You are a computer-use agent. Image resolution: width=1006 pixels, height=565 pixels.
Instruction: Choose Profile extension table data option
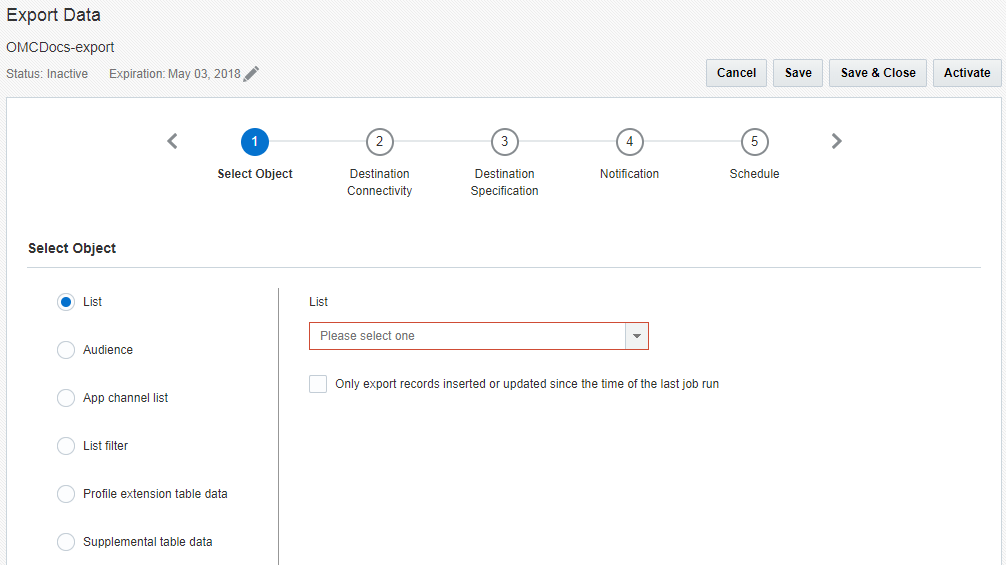(66, 494)
